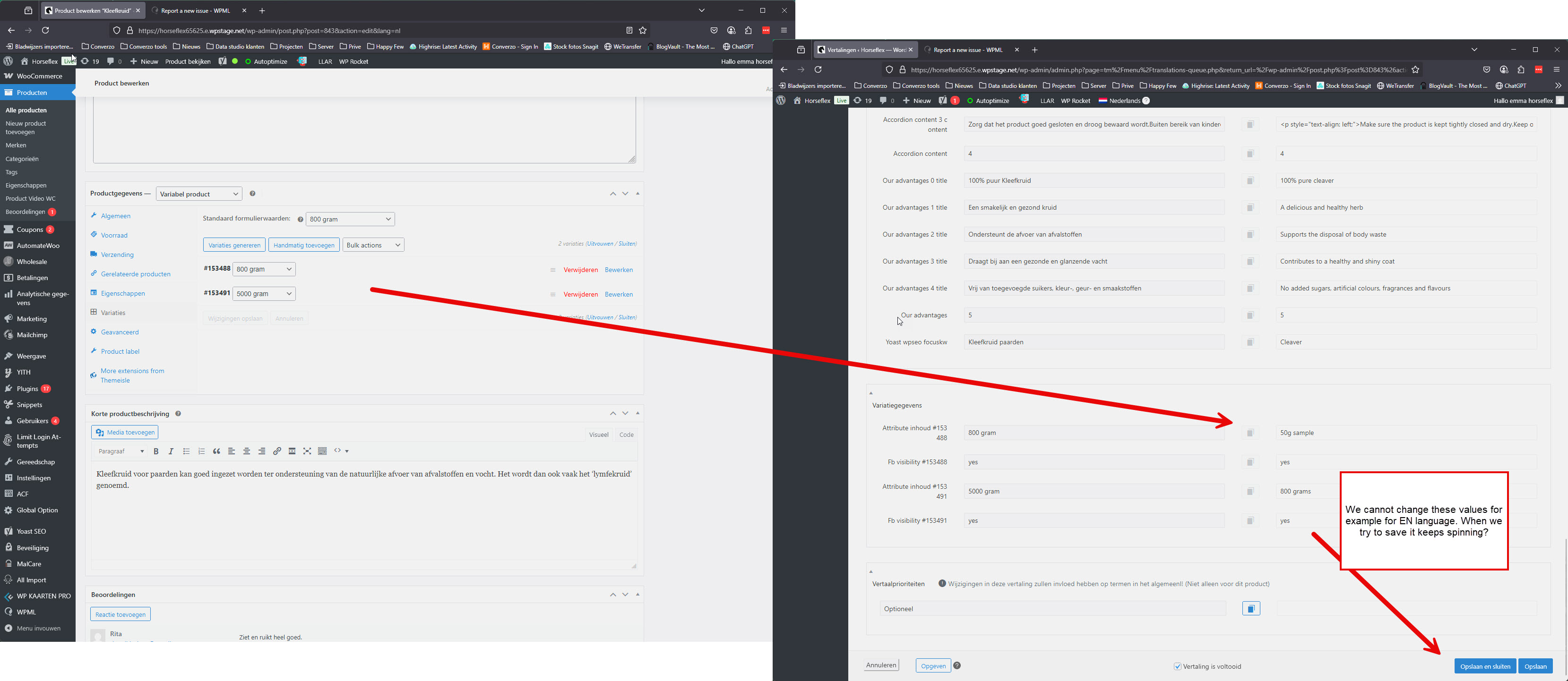Click the Reactie toevoegen button

click(121, 614)
